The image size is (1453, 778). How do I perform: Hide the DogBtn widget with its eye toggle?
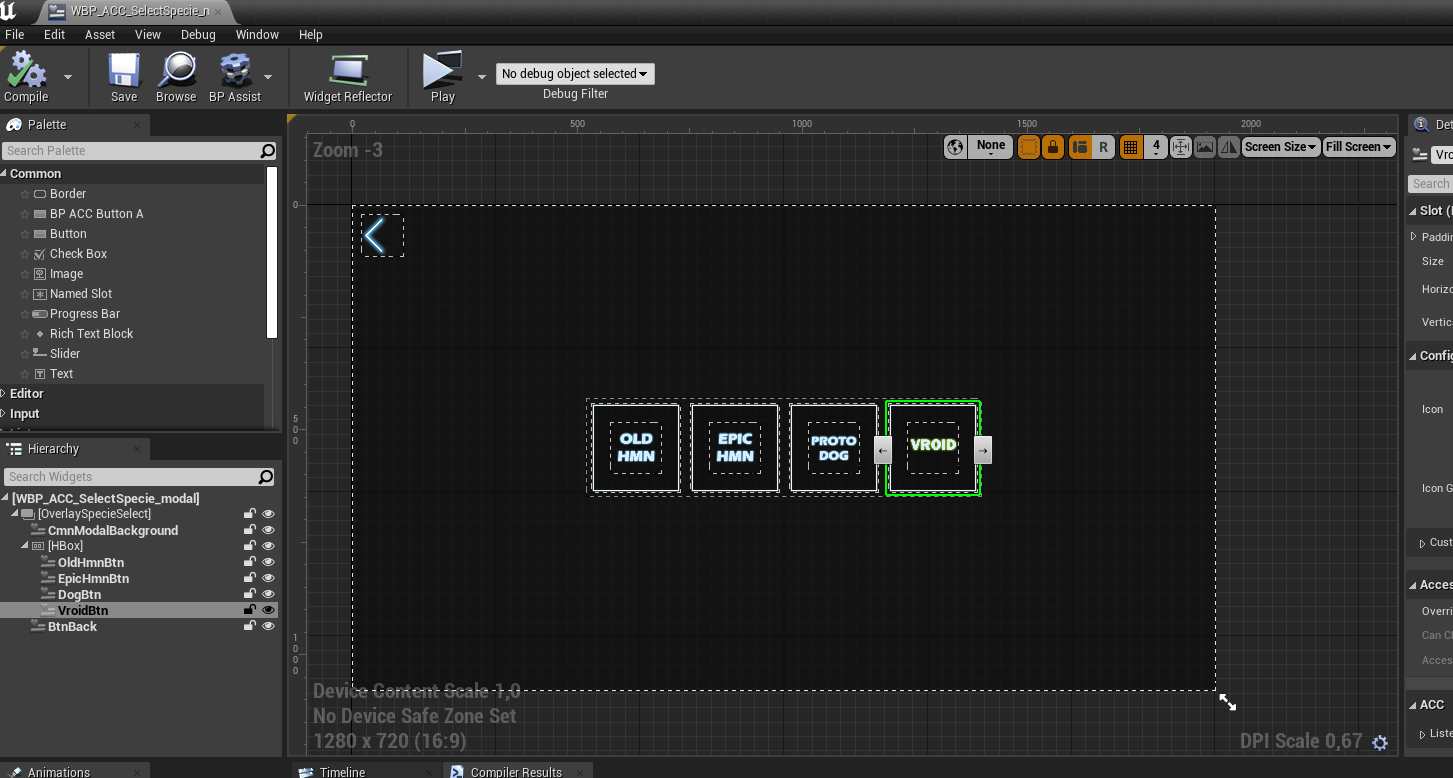click(x=268, y=594)
